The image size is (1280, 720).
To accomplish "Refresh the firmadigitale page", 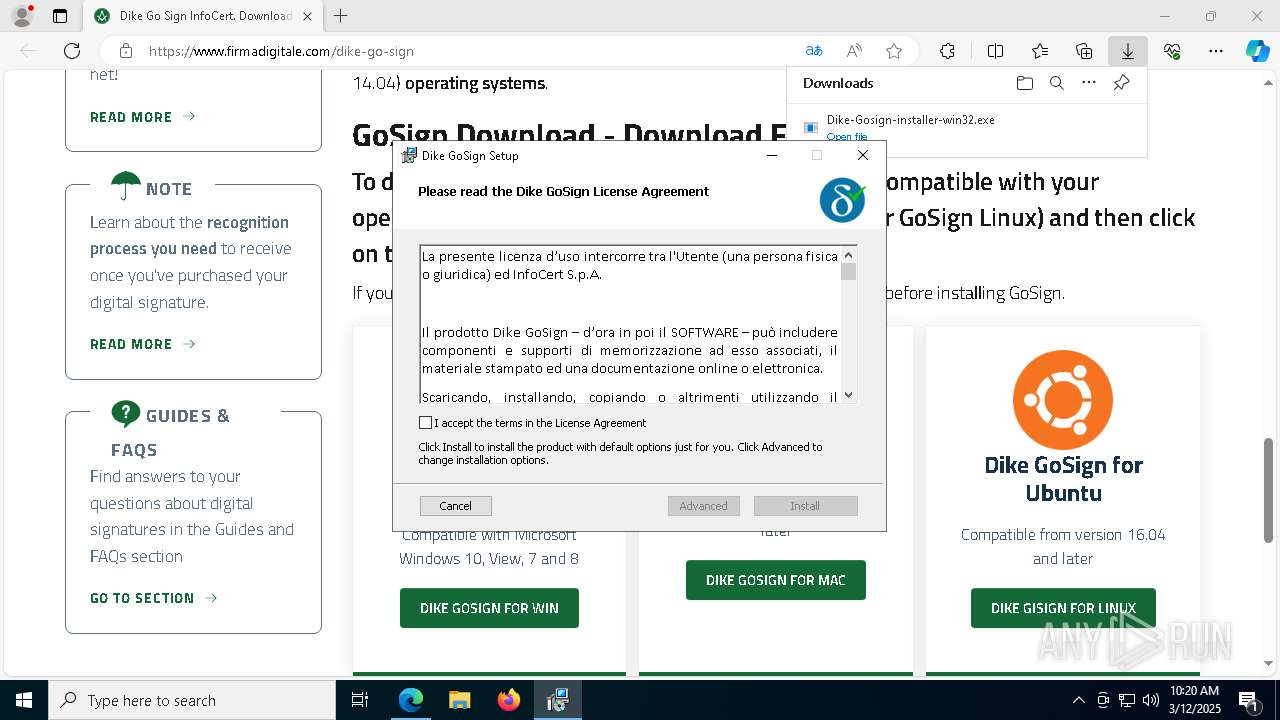I will point(72,51).
